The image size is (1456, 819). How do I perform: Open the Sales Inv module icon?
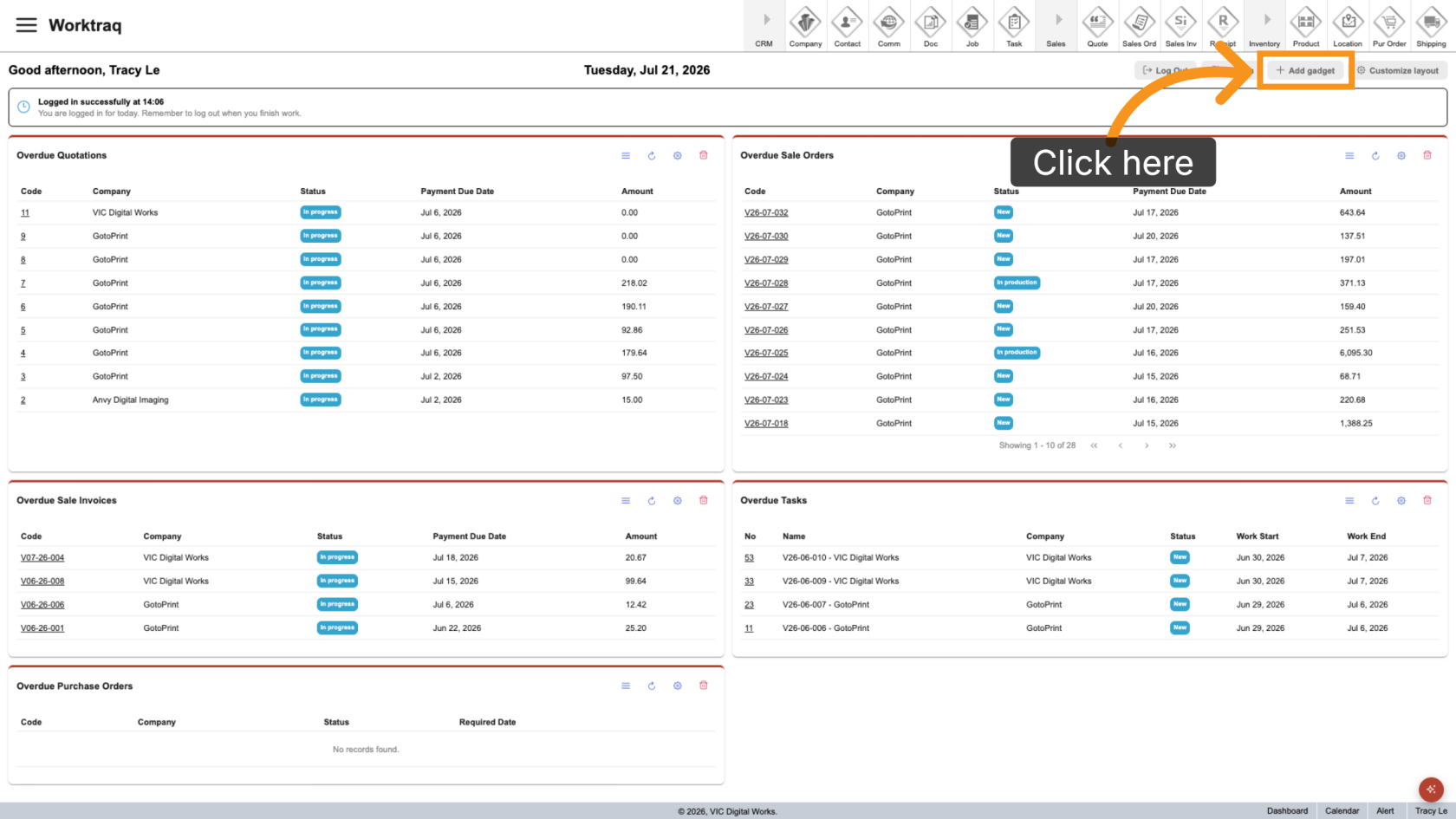click(x=1180, y=26)
